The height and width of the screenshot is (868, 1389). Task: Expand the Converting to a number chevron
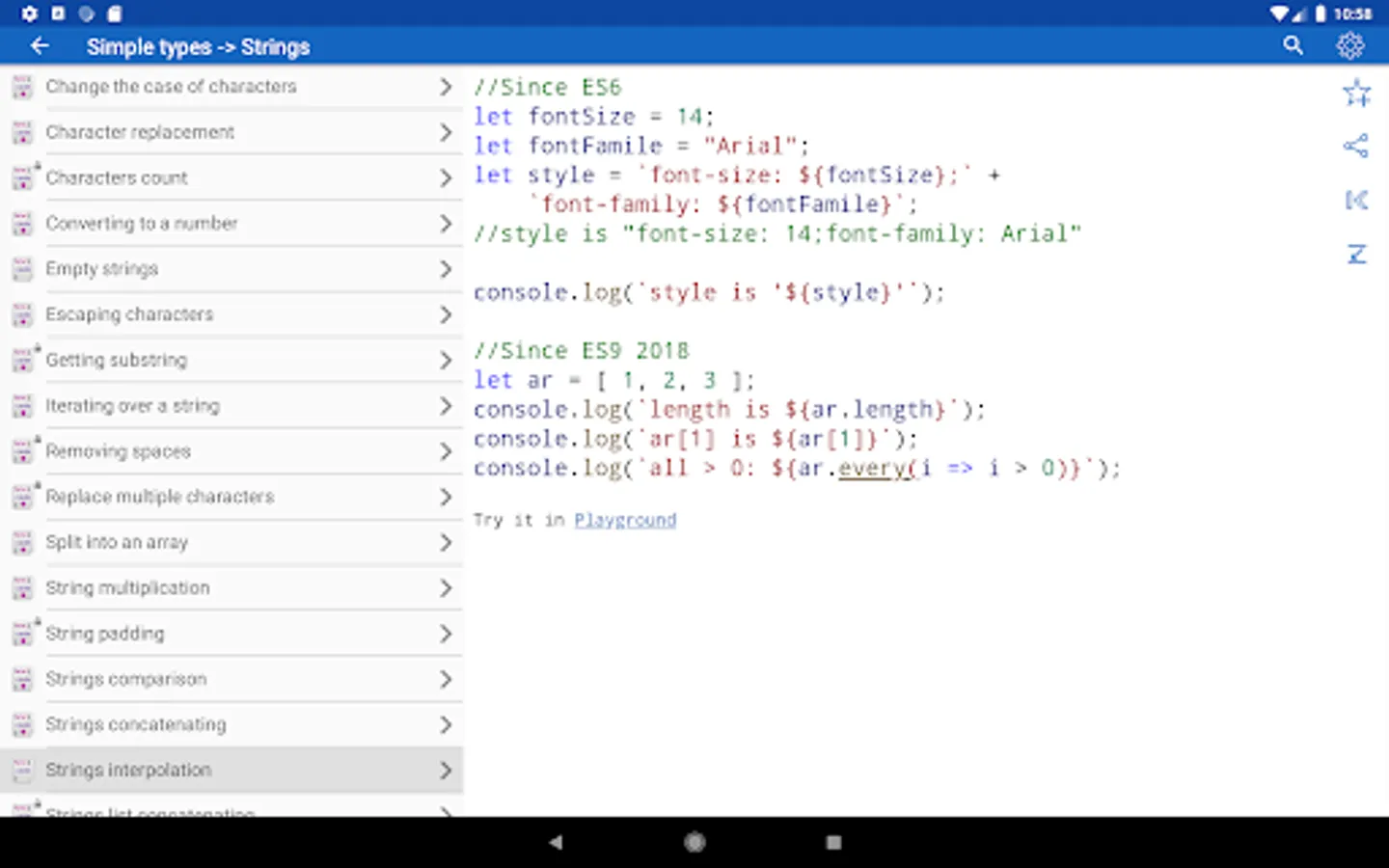pyautogui.click(x=445, y=224)
